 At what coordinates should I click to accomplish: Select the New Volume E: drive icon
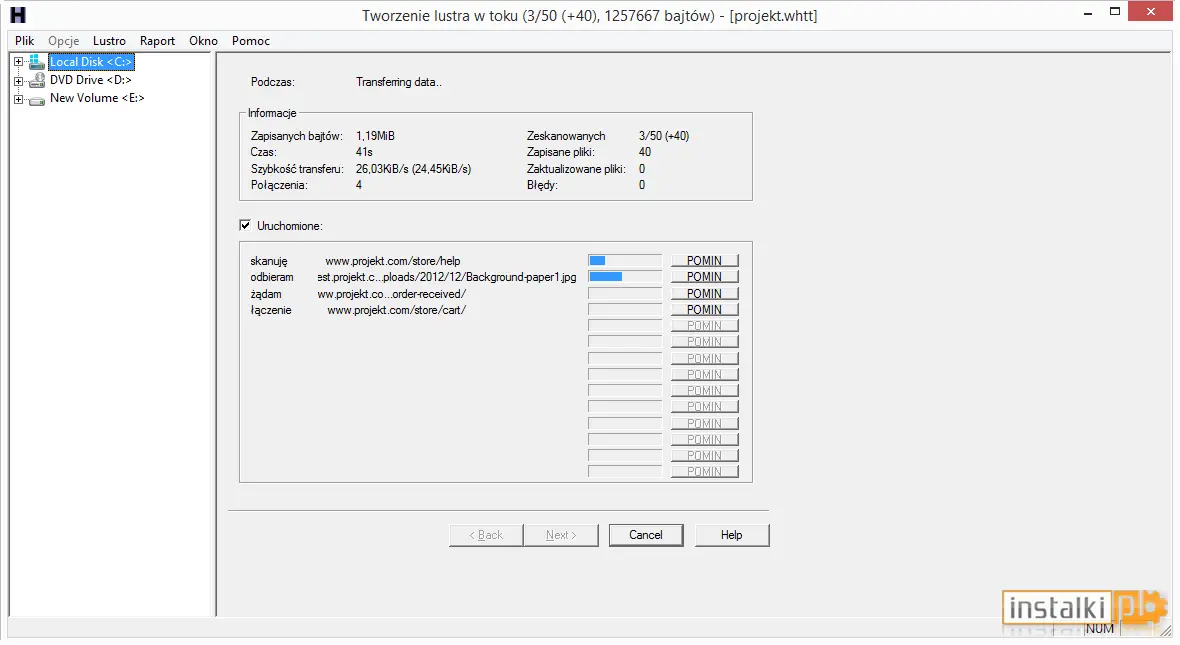pyautogui.click(x=37, y=99)
